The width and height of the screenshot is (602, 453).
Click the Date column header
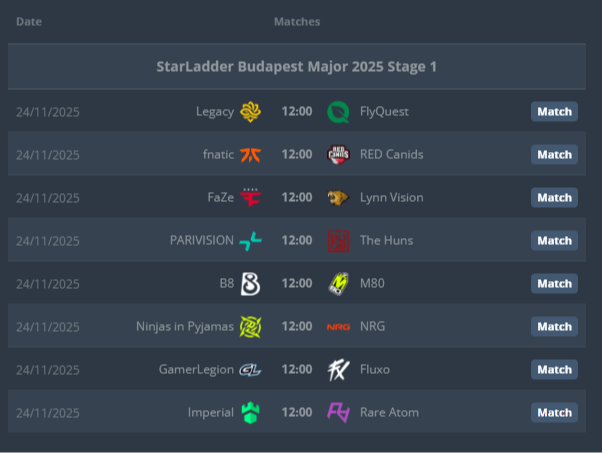coord(29,21)
